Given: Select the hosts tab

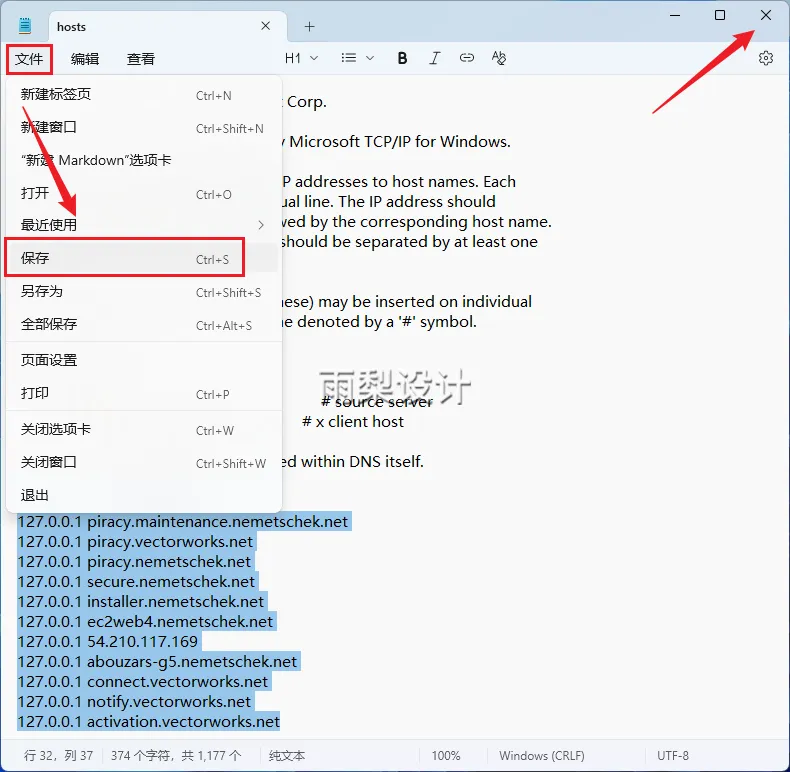Looking at the screenshot, I should (168, 27).
